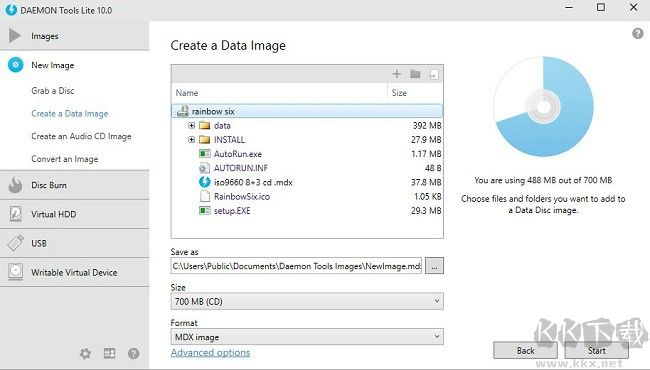Click the 1.17 MB size value
Screen dimensions: 650x370
(x=426, y=154)
